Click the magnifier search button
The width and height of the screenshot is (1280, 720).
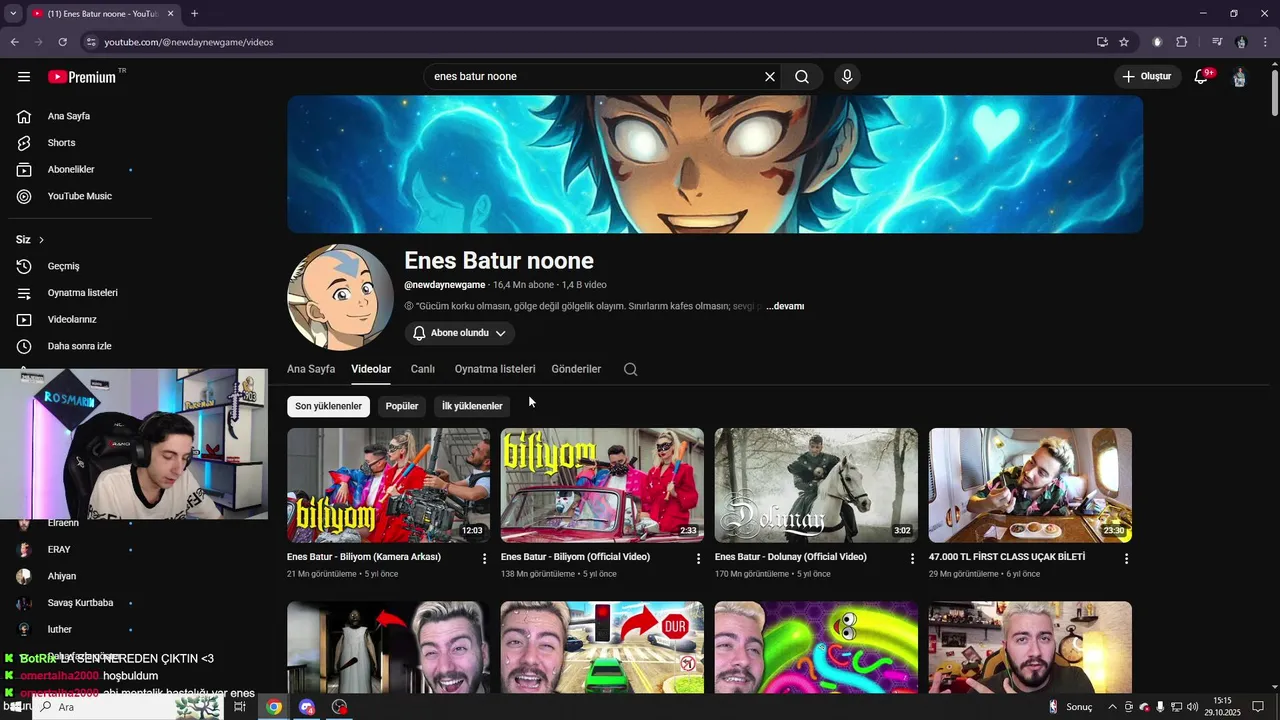point(802,77)
